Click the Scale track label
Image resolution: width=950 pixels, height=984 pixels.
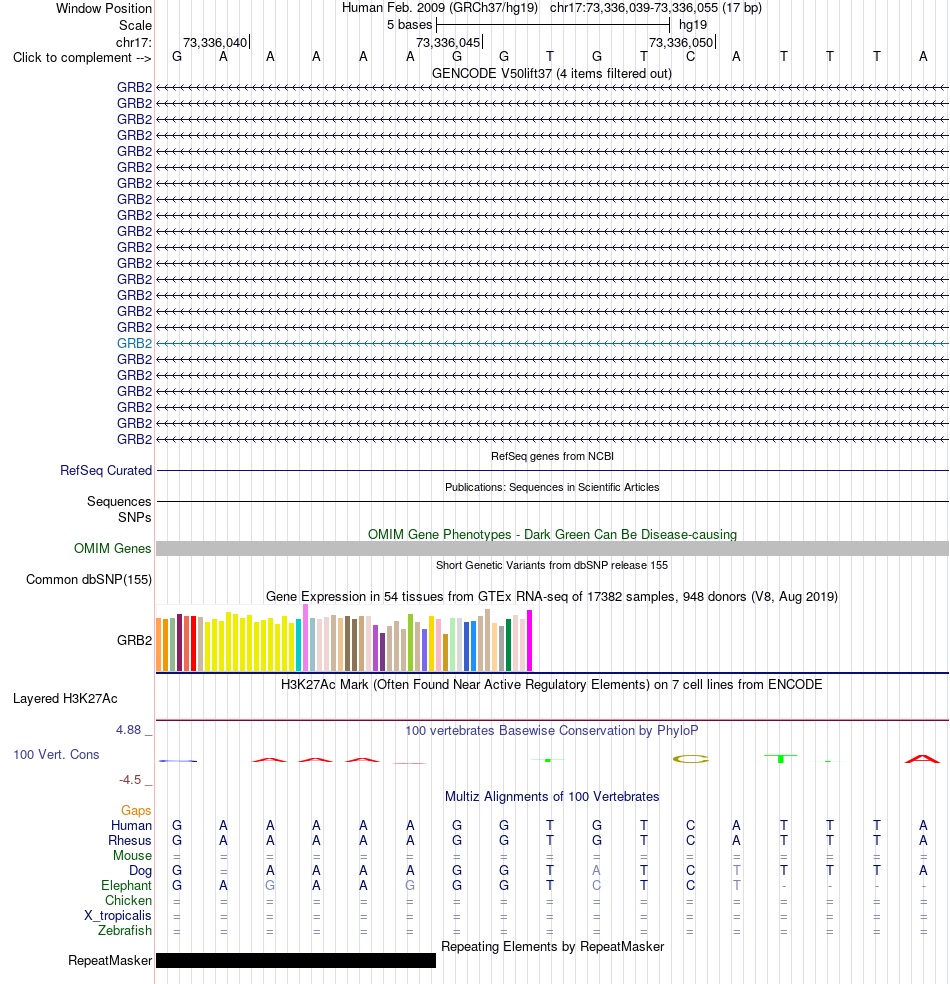pos(136,26)
